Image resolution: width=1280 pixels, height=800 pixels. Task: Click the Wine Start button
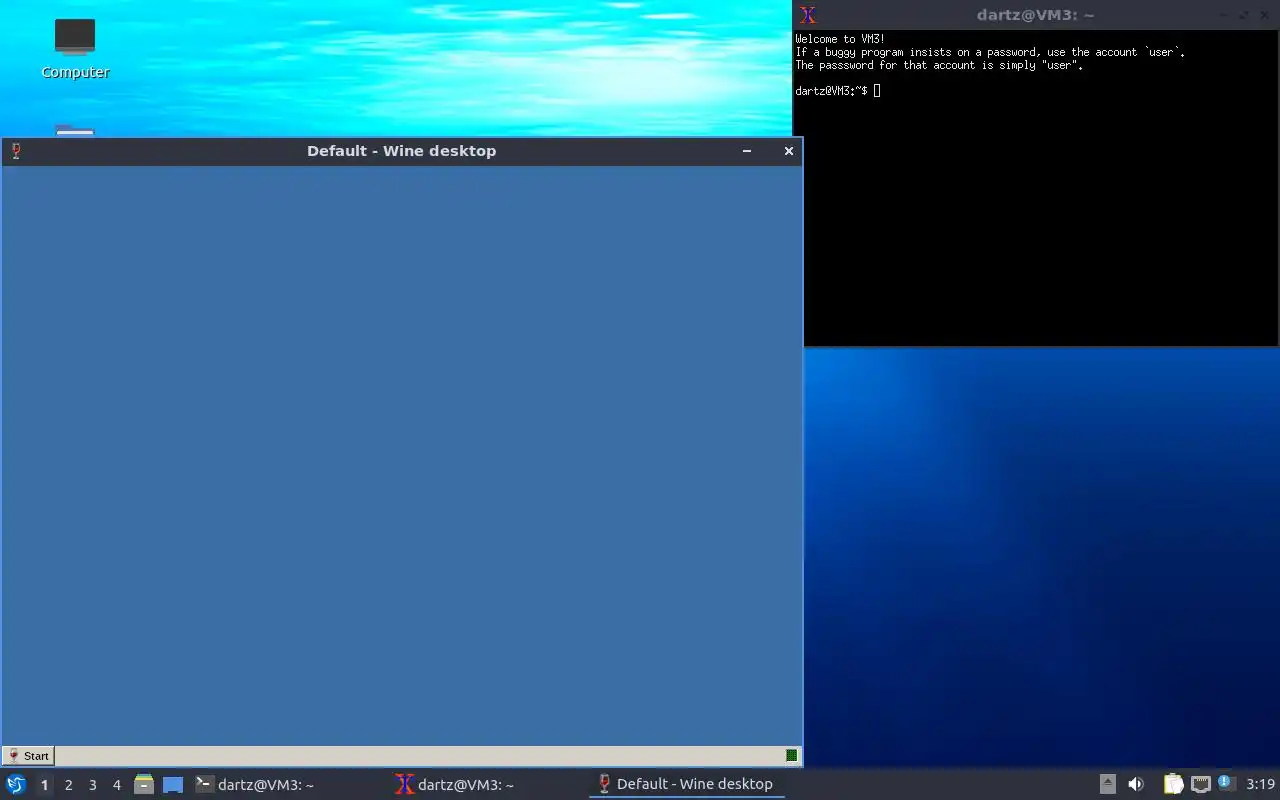click(28, 756)
